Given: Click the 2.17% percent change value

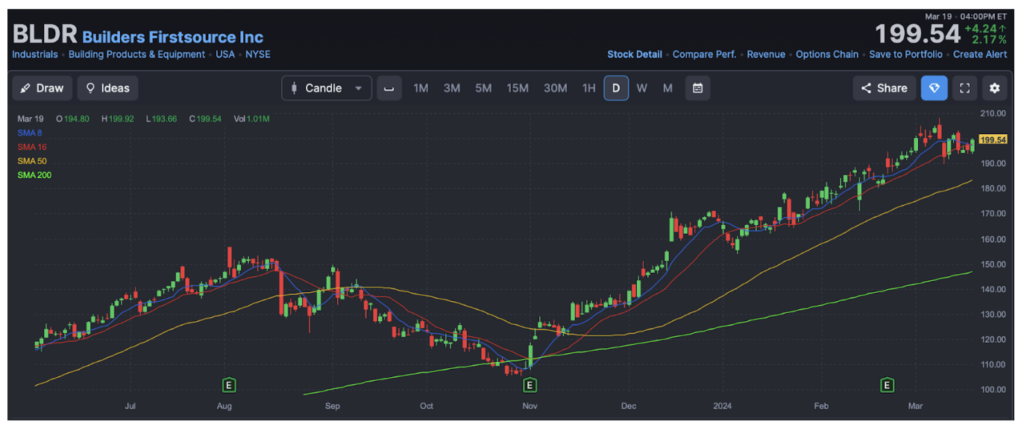Looking at the screenshot, I should [989, 40].
